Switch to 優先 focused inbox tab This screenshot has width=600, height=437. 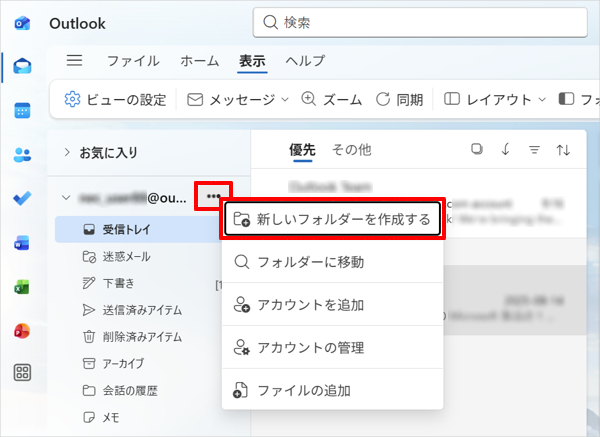click(x=302, y=150)
